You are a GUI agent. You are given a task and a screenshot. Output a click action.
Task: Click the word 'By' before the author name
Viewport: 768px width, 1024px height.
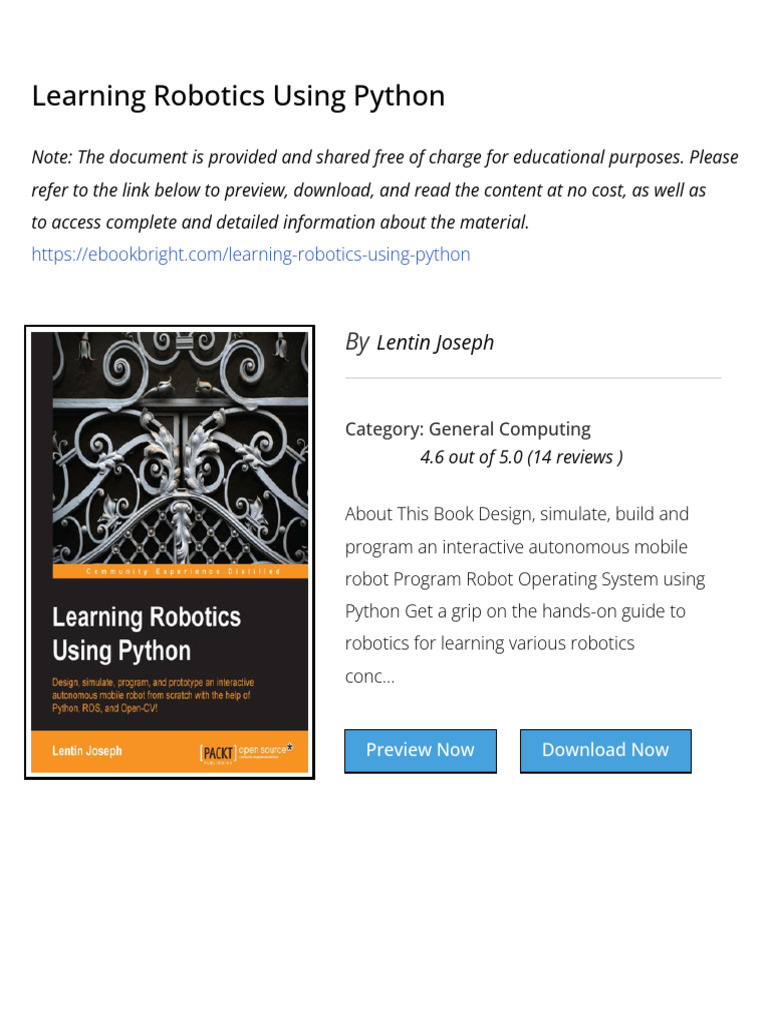[357, 342]
